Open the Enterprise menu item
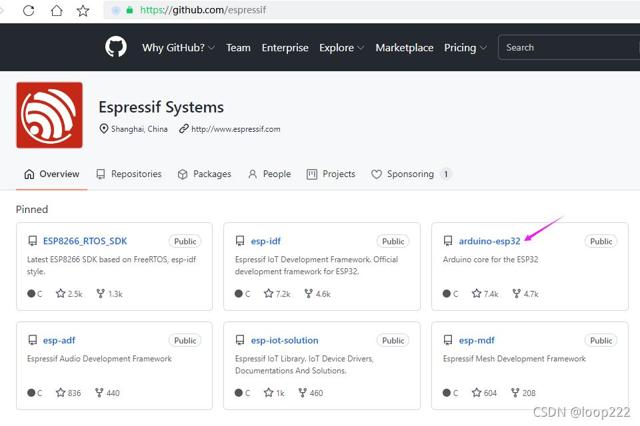This screenshot has width=640, height=426. [285, 48]
